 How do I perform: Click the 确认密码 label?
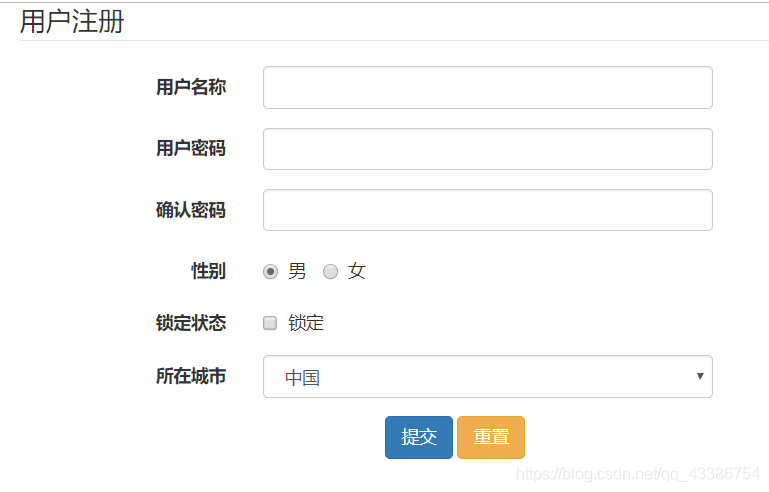191,210
